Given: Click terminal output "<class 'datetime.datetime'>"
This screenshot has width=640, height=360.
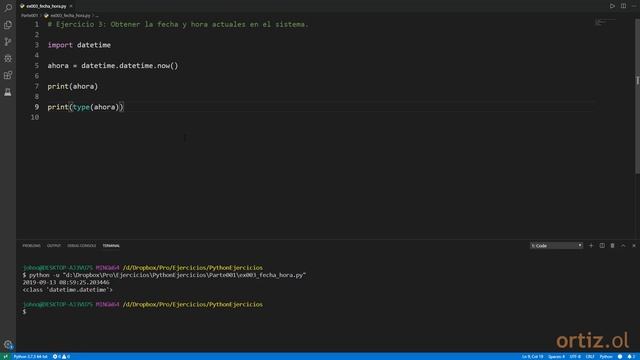Looking at the screenshot, I should [x=67, y=290].
